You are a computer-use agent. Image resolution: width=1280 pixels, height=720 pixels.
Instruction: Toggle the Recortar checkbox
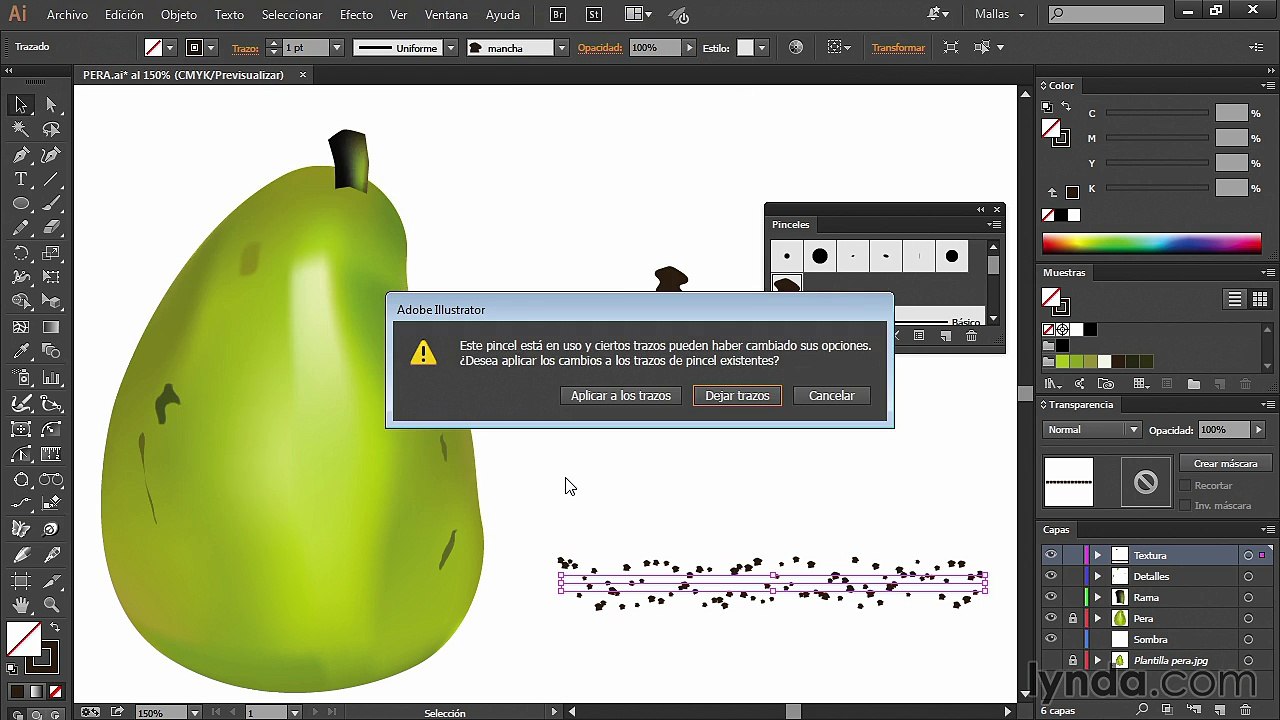1185,485
